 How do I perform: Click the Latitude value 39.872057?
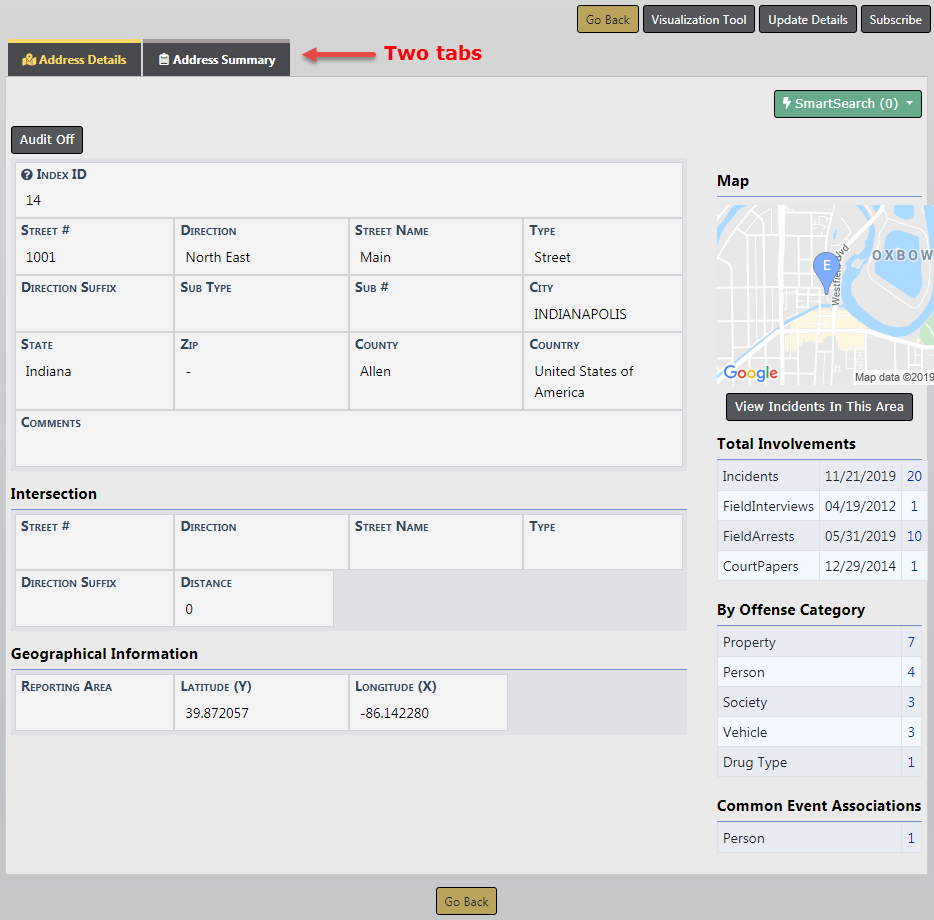point(217,713)
